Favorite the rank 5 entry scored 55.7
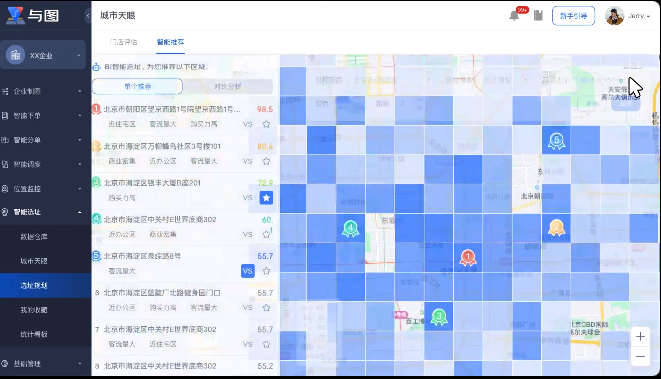The width and height of the screenshot is (661, 379). 266,271
